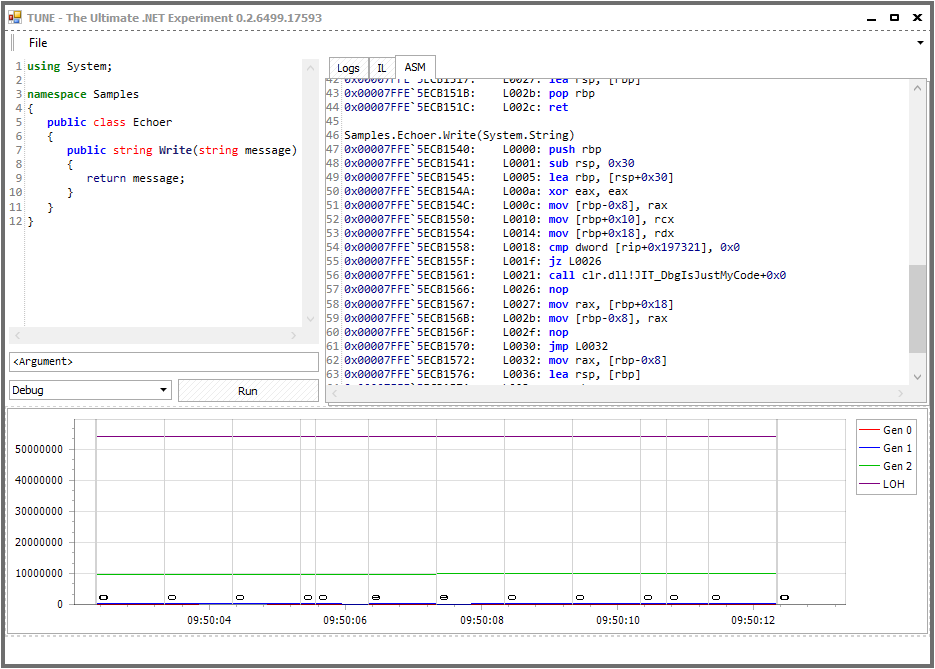Click the 'pop rbp' instruction on line 43
The height and width of the screenshot is (669, 935).
click(571, 93)
